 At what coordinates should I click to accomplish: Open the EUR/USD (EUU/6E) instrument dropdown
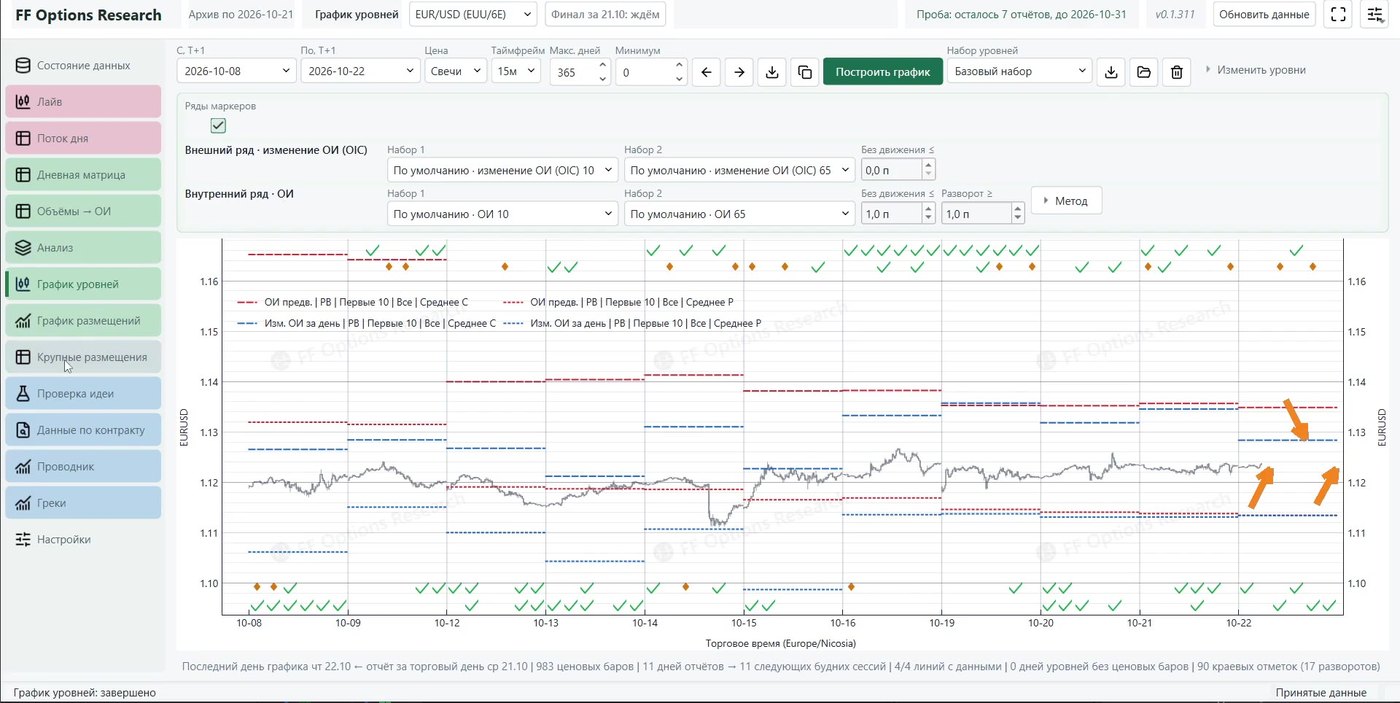click(x=474, y=15)
